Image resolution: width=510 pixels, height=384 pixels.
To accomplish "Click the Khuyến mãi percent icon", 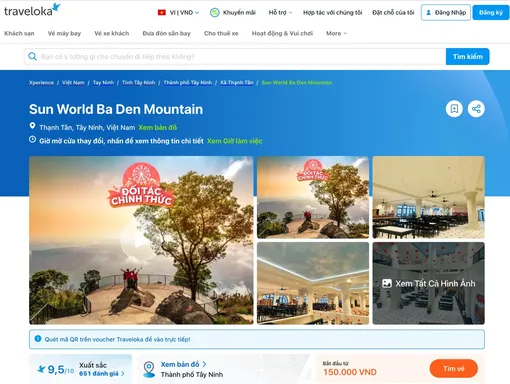I will (x=215, y=13).
